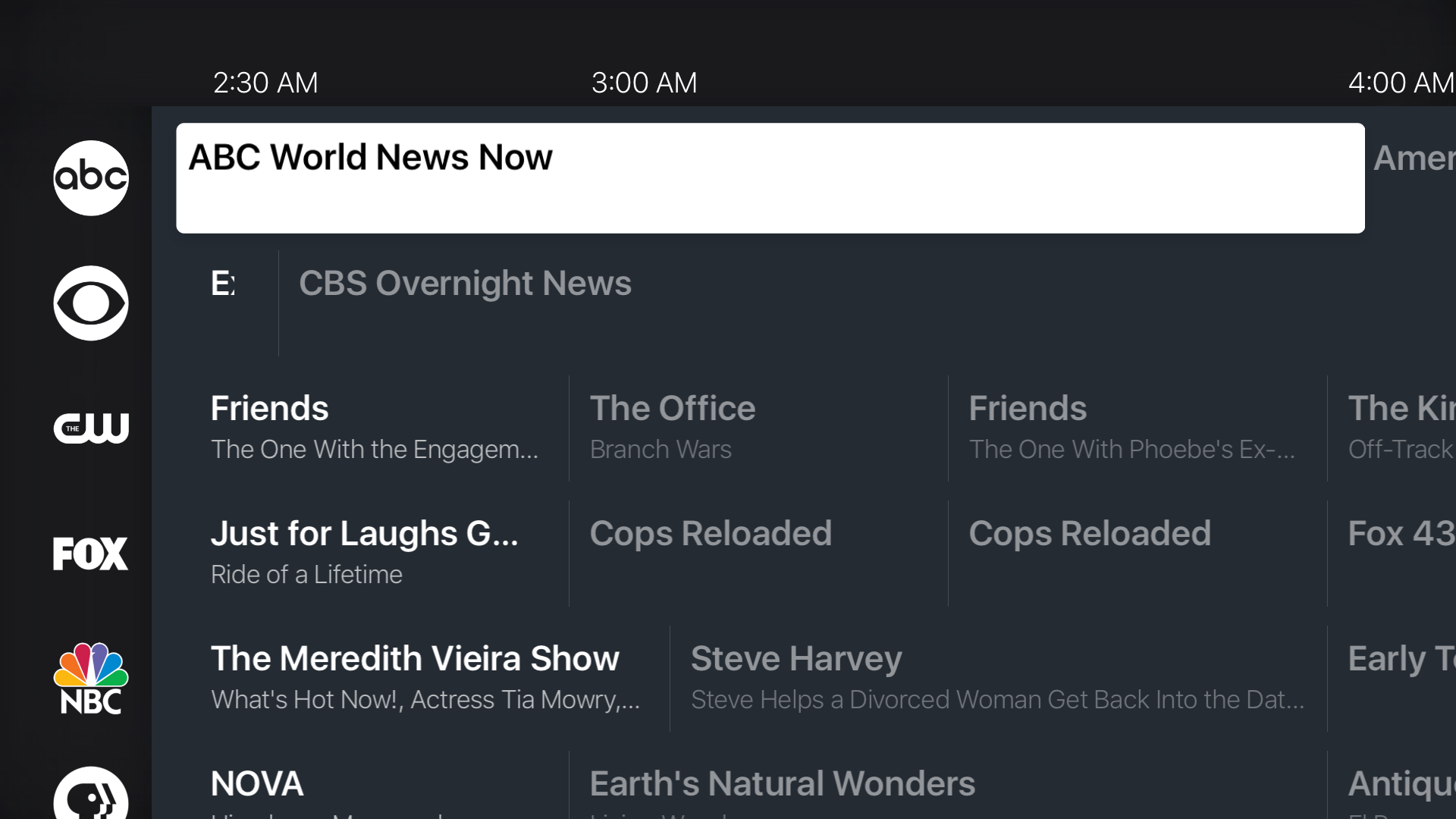Open ABC World News Now listing
The image size is (1456, 819).
click(770, 178)
